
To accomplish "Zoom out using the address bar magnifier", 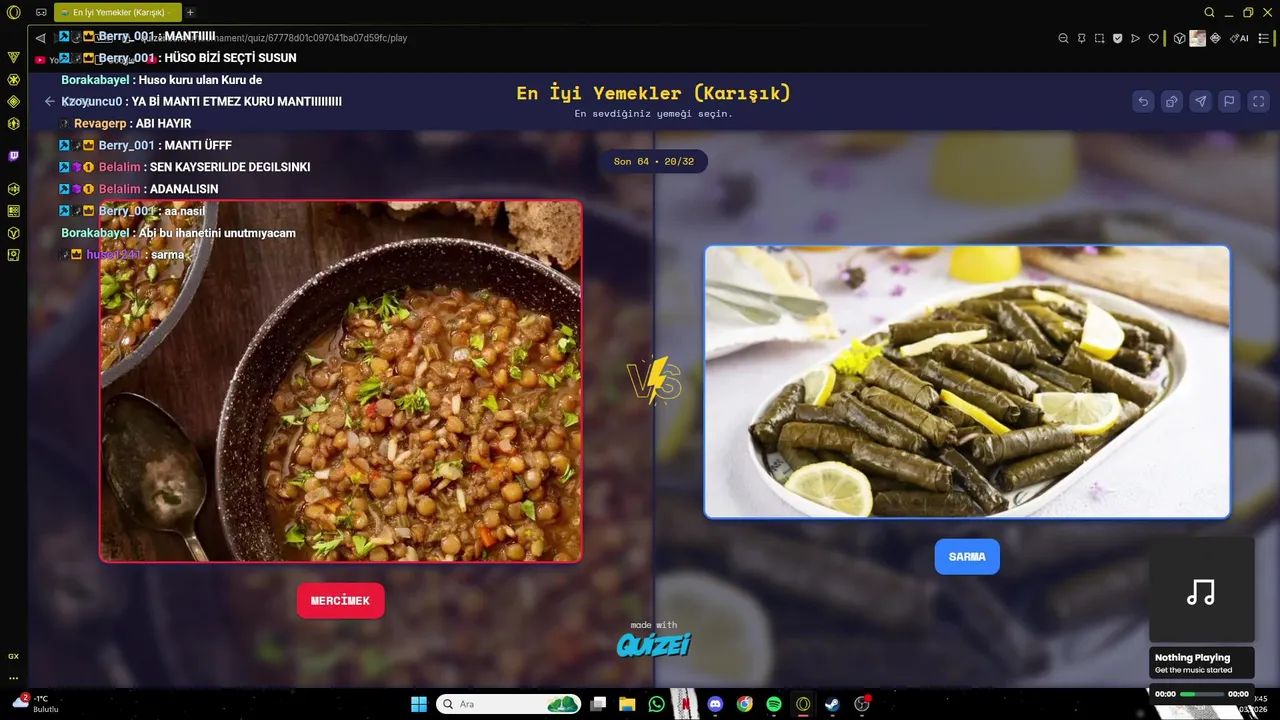I will tap(1063, 38).
